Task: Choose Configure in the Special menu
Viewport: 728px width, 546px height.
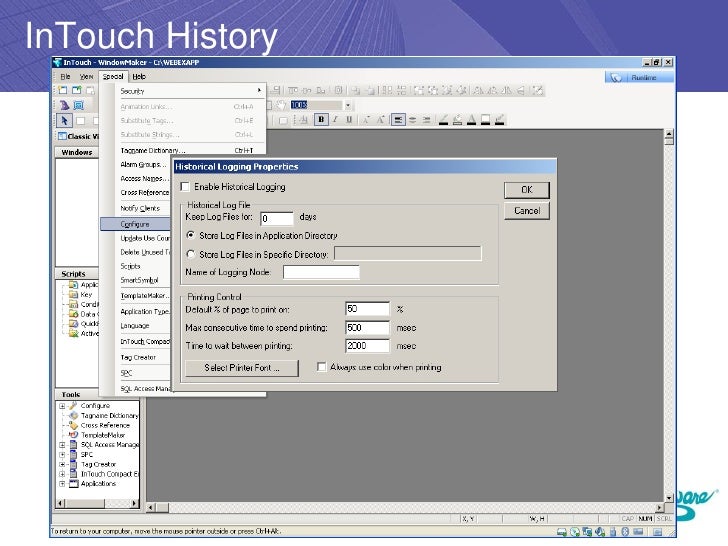Action: click(136, 224)
